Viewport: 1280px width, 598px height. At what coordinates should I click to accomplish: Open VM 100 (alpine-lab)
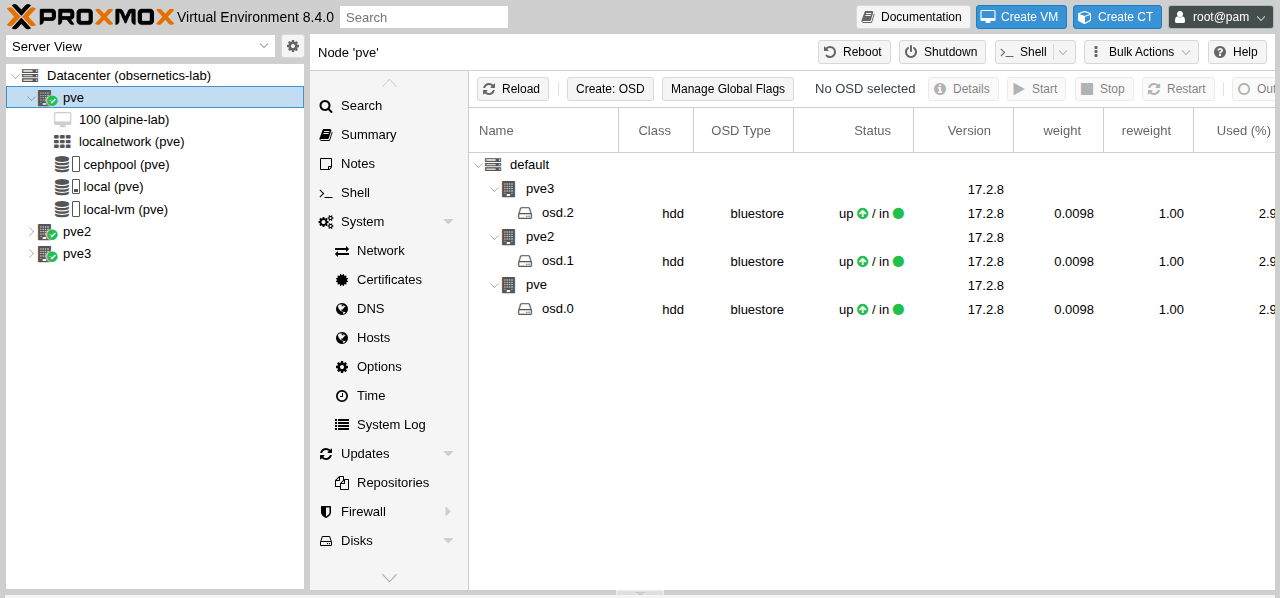[124, 119]
